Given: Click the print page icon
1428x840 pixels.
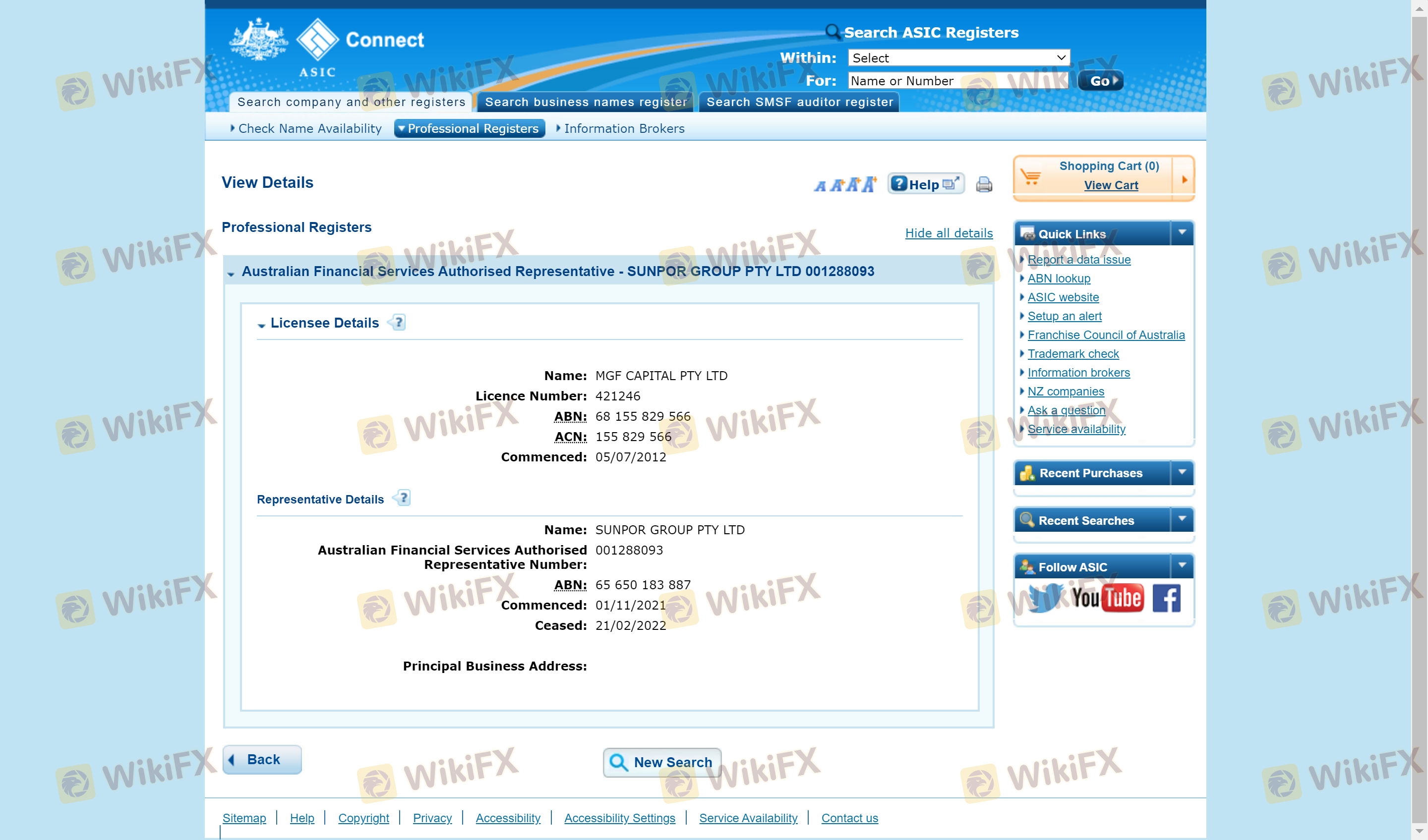Looking at the screenshot, I should click(x=984, y=184).
